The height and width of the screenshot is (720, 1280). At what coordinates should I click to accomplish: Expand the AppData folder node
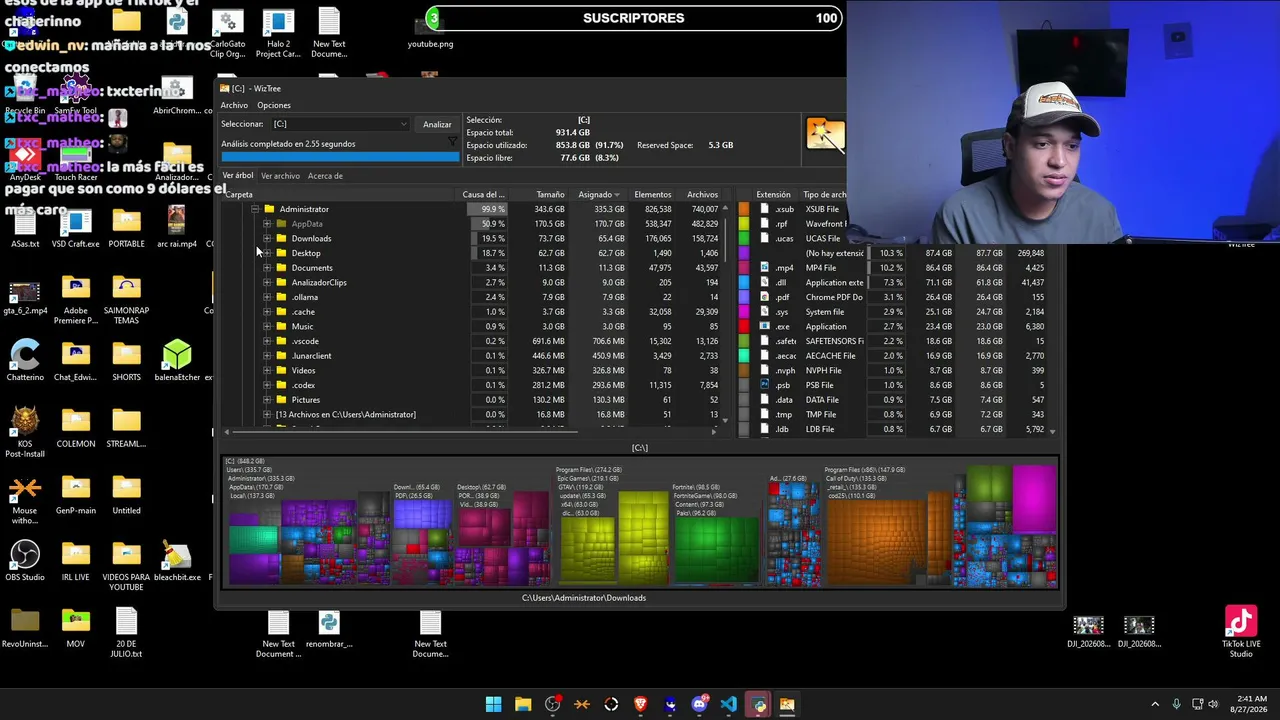point(267,224)
